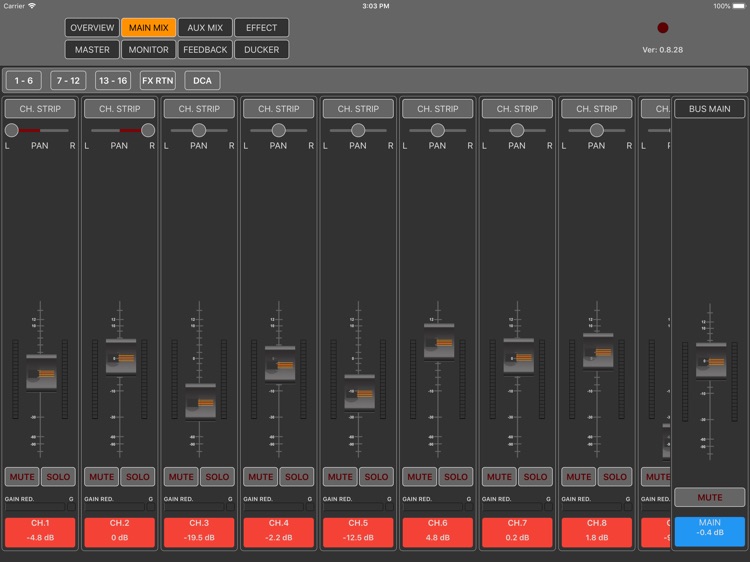Viewport: 750px width, 562px height.
Task: Click the red connection status indicator
Action: (662, 28)
